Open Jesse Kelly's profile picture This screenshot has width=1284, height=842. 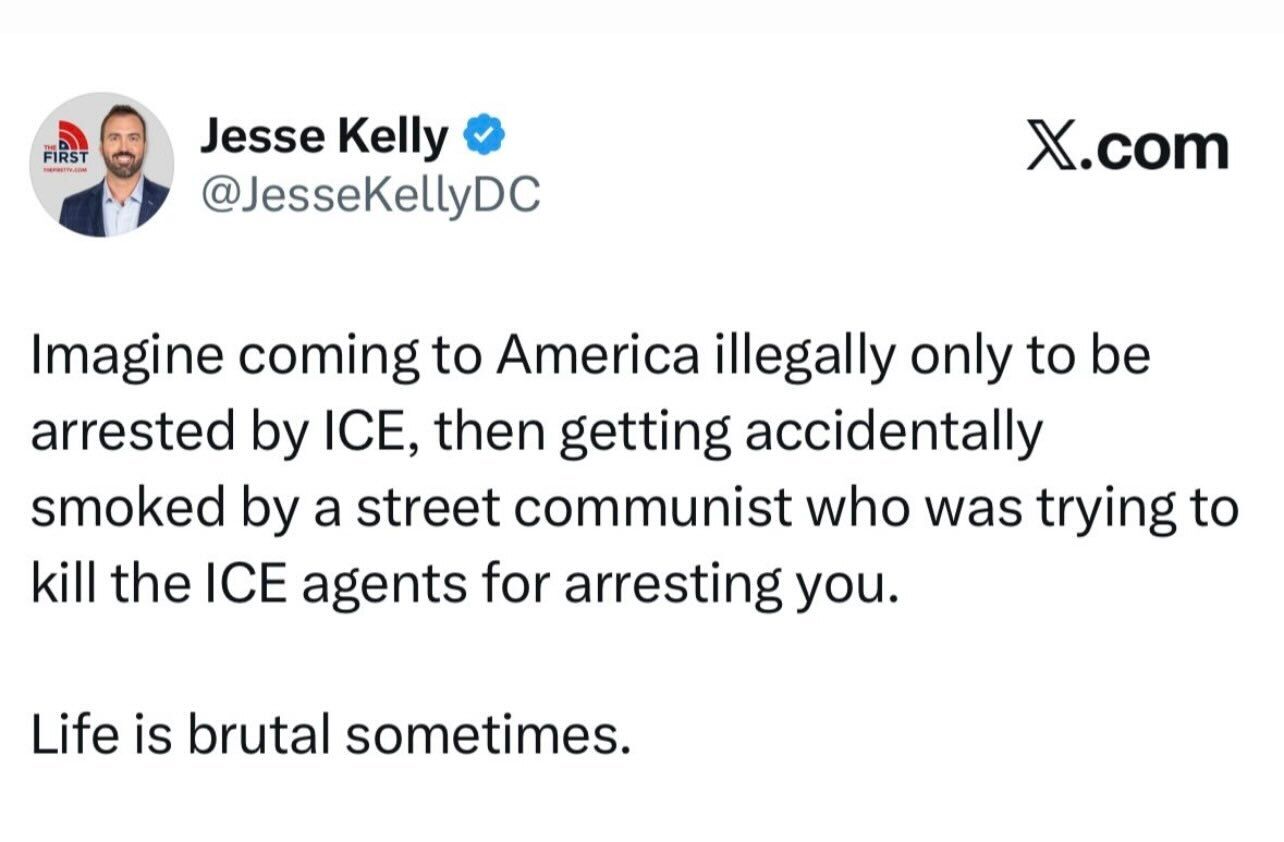pos(102,165)
